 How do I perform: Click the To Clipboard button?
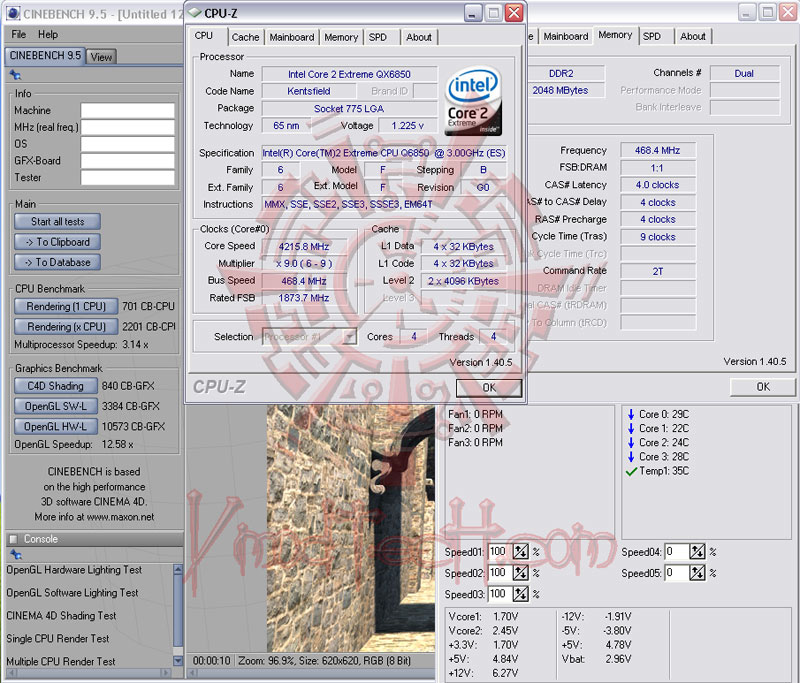58,242
